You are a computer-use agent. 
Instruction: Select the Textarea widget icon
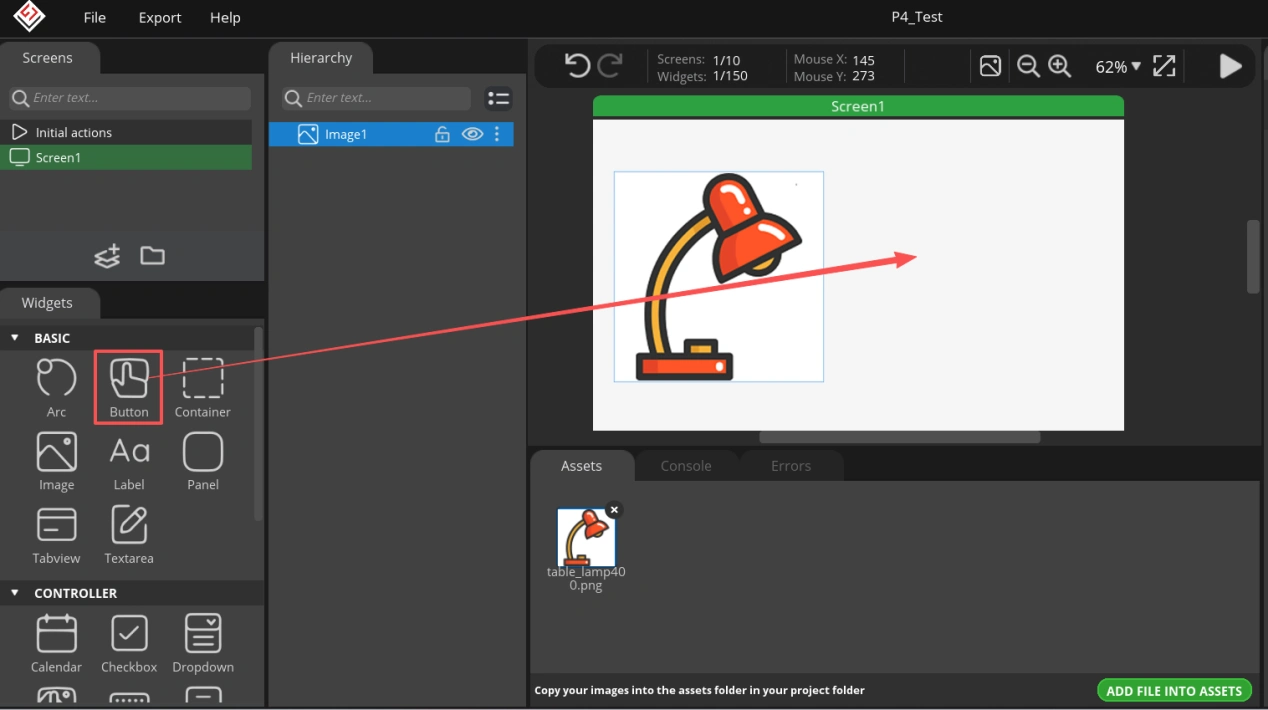[129, 526]
